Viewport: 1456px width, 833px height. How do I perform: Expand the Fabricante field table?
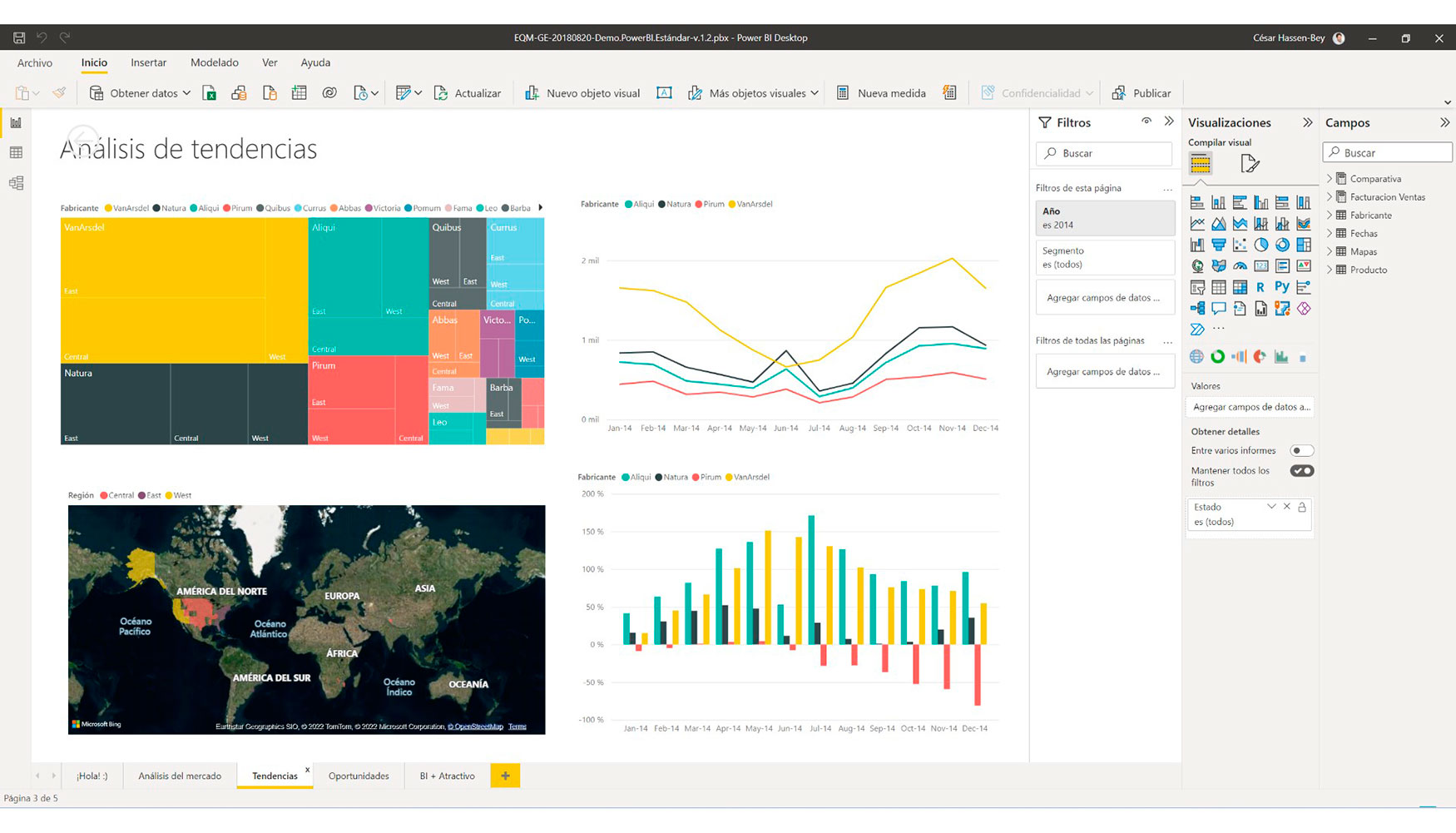1330,216
